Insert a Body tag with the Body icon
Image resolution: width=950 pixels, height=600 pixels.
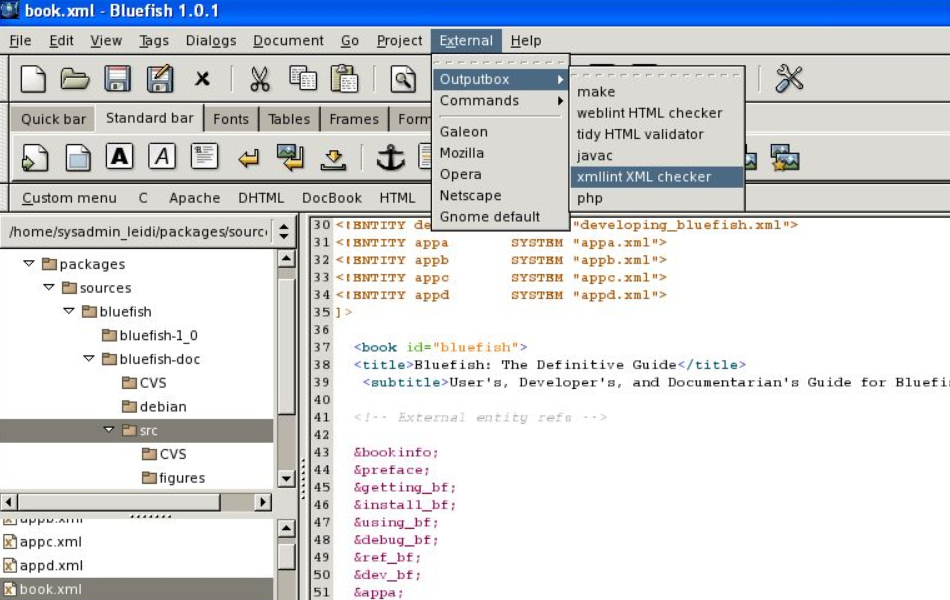(78, 158)
